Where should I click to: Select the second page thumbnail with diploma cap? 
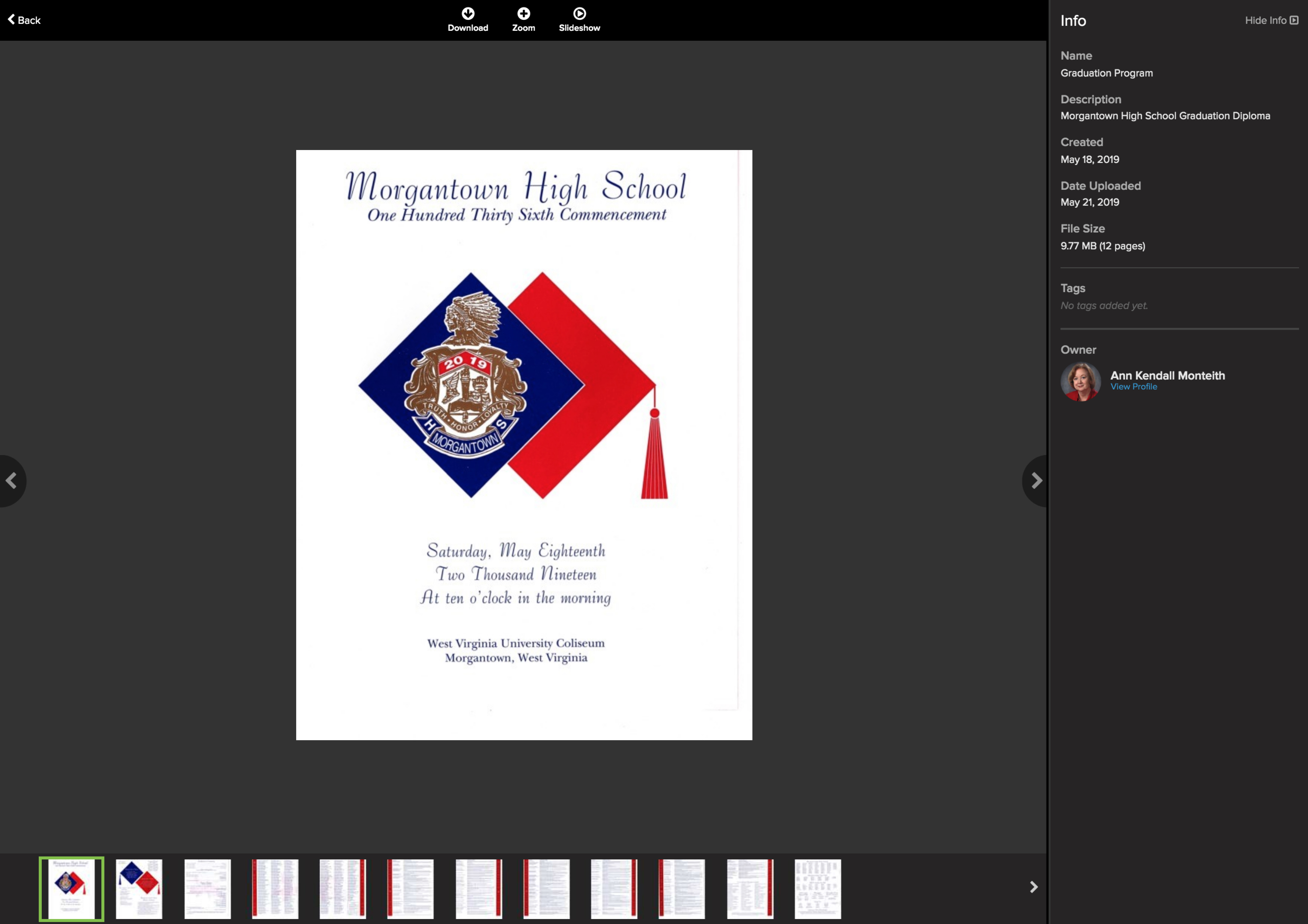click(x=139, y=889)
